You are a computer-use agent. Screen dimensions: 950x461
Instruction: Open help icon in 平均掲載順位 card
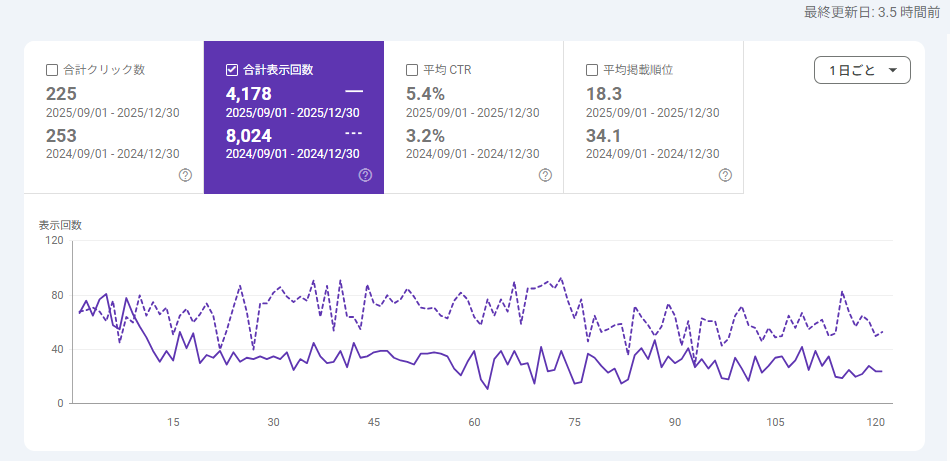725,175
